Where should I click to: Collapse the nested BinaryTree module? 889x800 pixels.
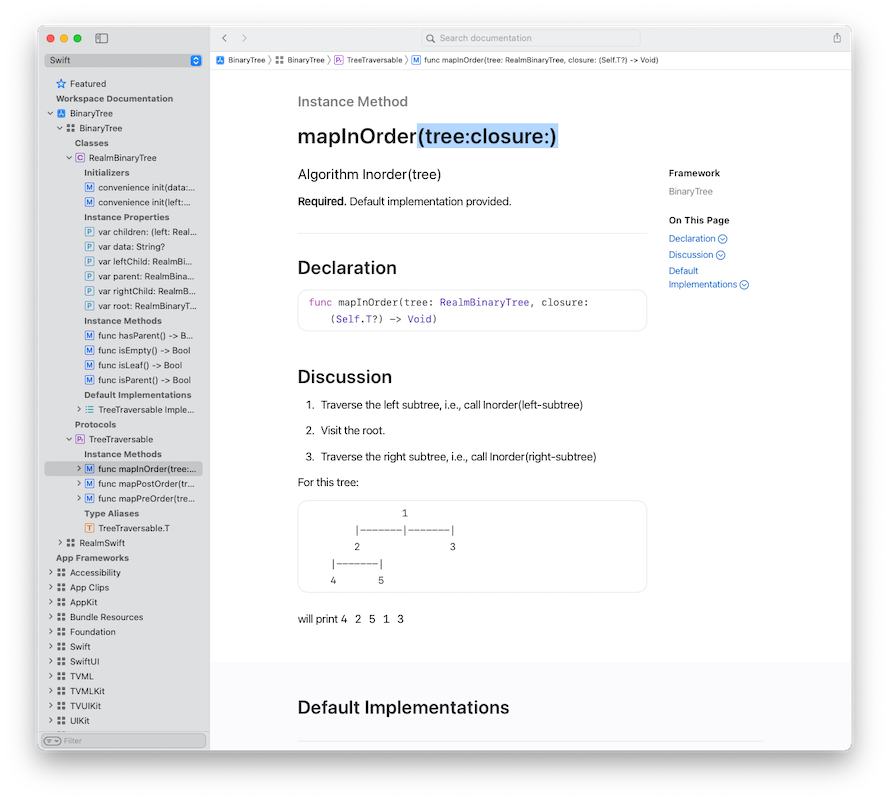60,128
